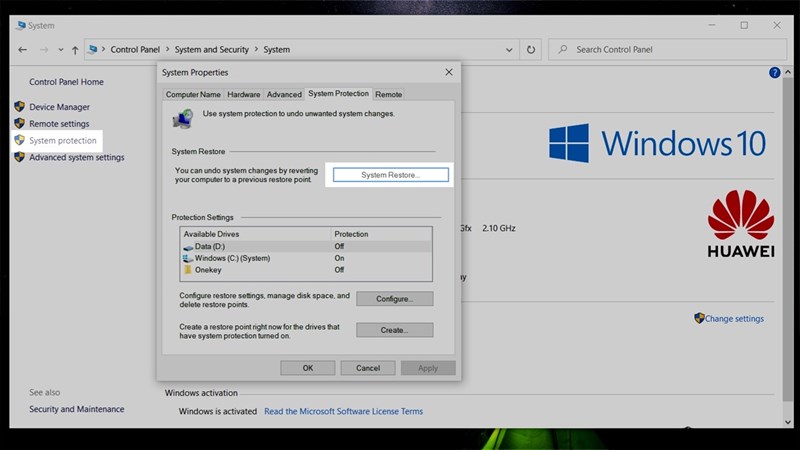This screenshot has height=450, width=800.
Task: Click Change settings link
Action: [x=734, y=319]
